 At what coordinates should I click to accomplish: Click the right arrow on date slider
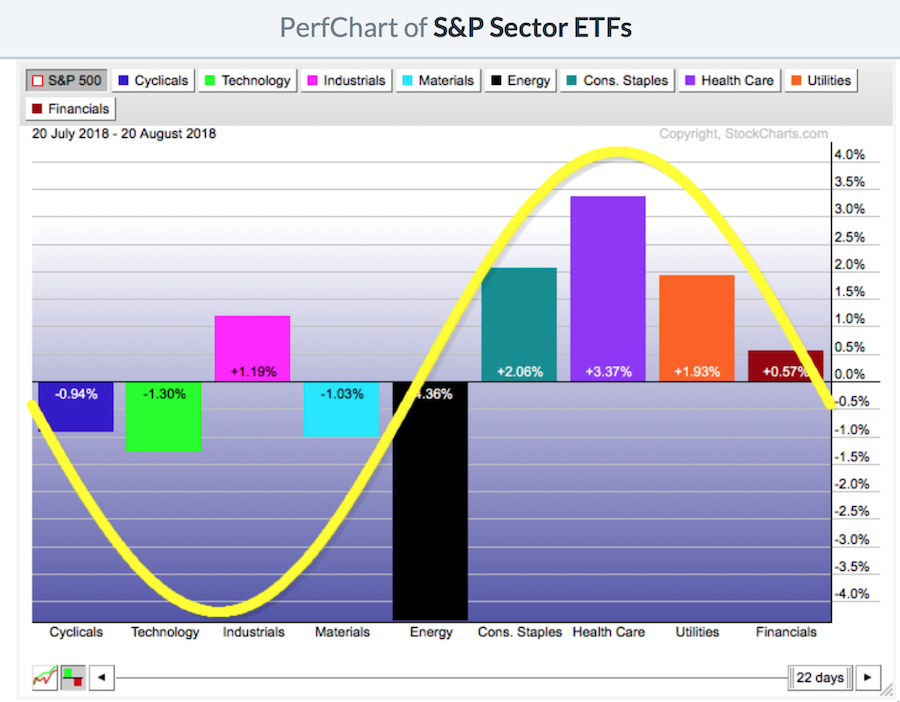[867, 678]
